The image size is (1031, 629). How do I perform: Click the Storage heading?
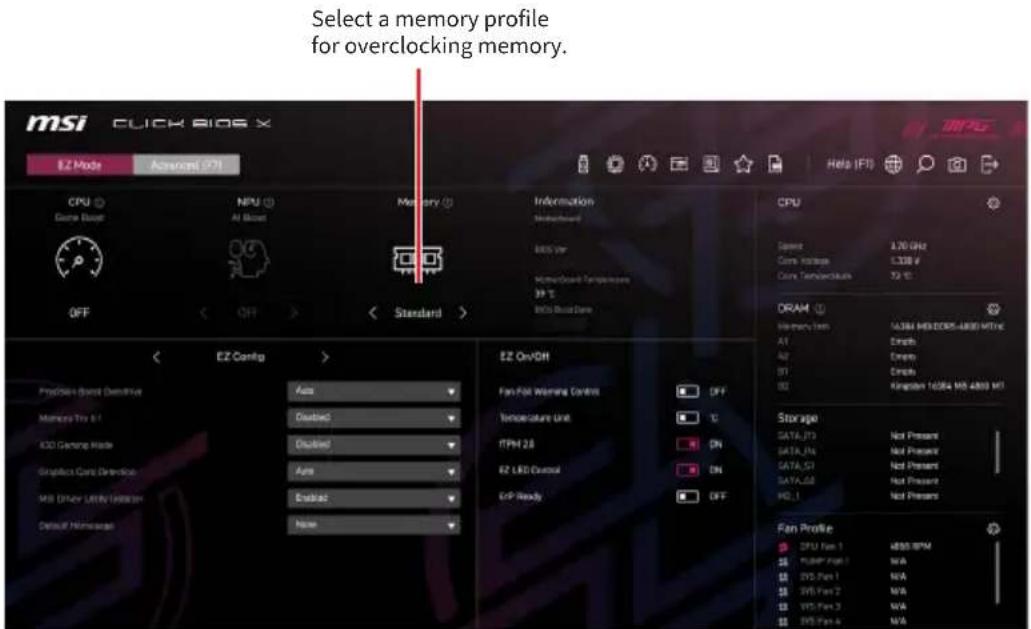point(797,418)
